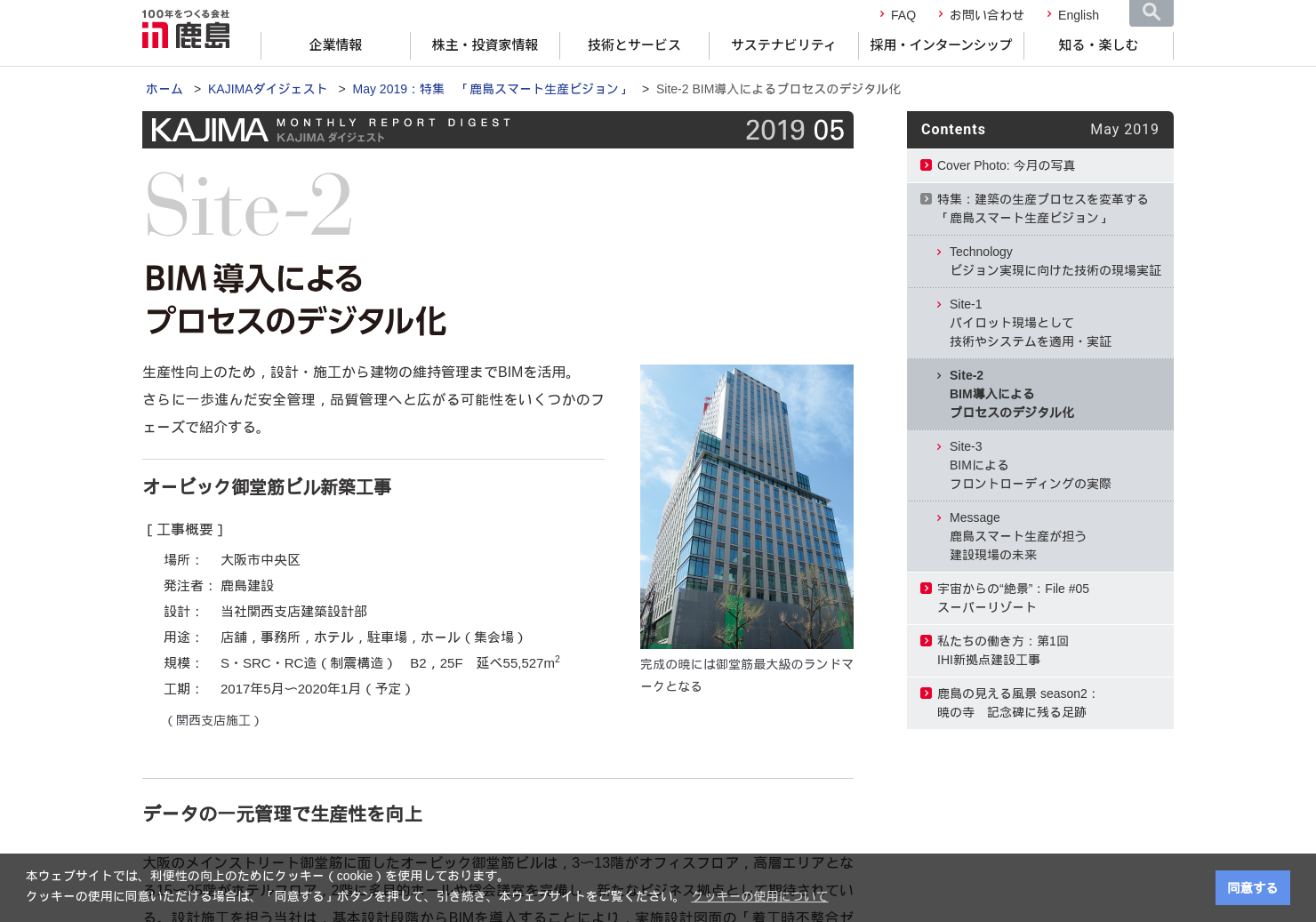The height and width of the screenshot is (922, 1316).
Task: Open the Technology contents entry
Action: 1055,261
